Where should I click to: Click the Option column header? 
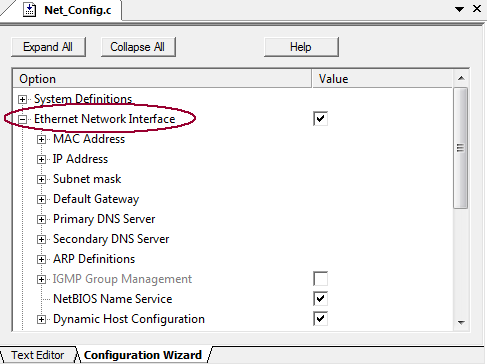tap(162, 79)
